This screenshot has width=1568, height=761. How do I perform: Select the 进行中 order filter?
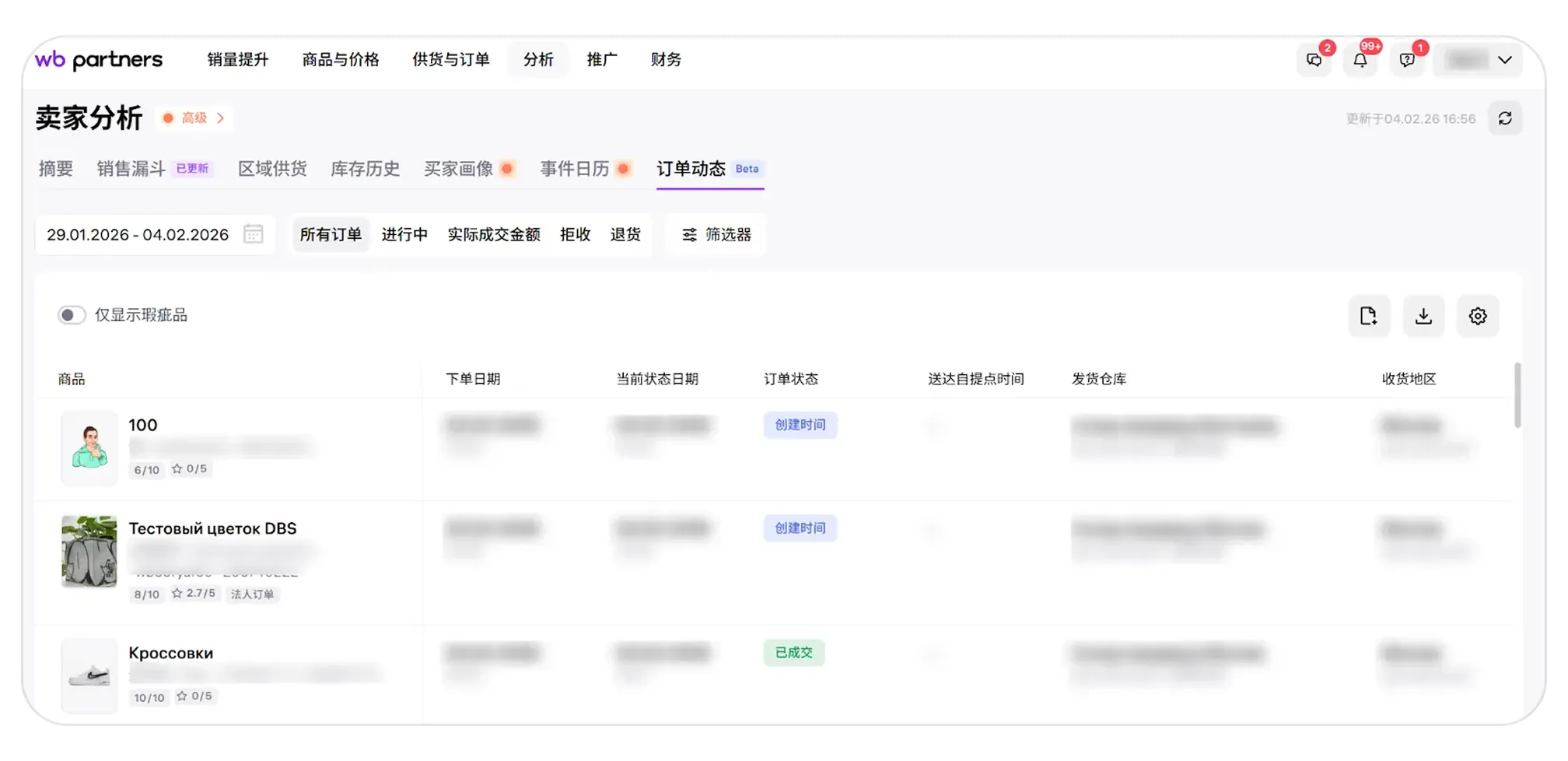[x=404, y=235]
